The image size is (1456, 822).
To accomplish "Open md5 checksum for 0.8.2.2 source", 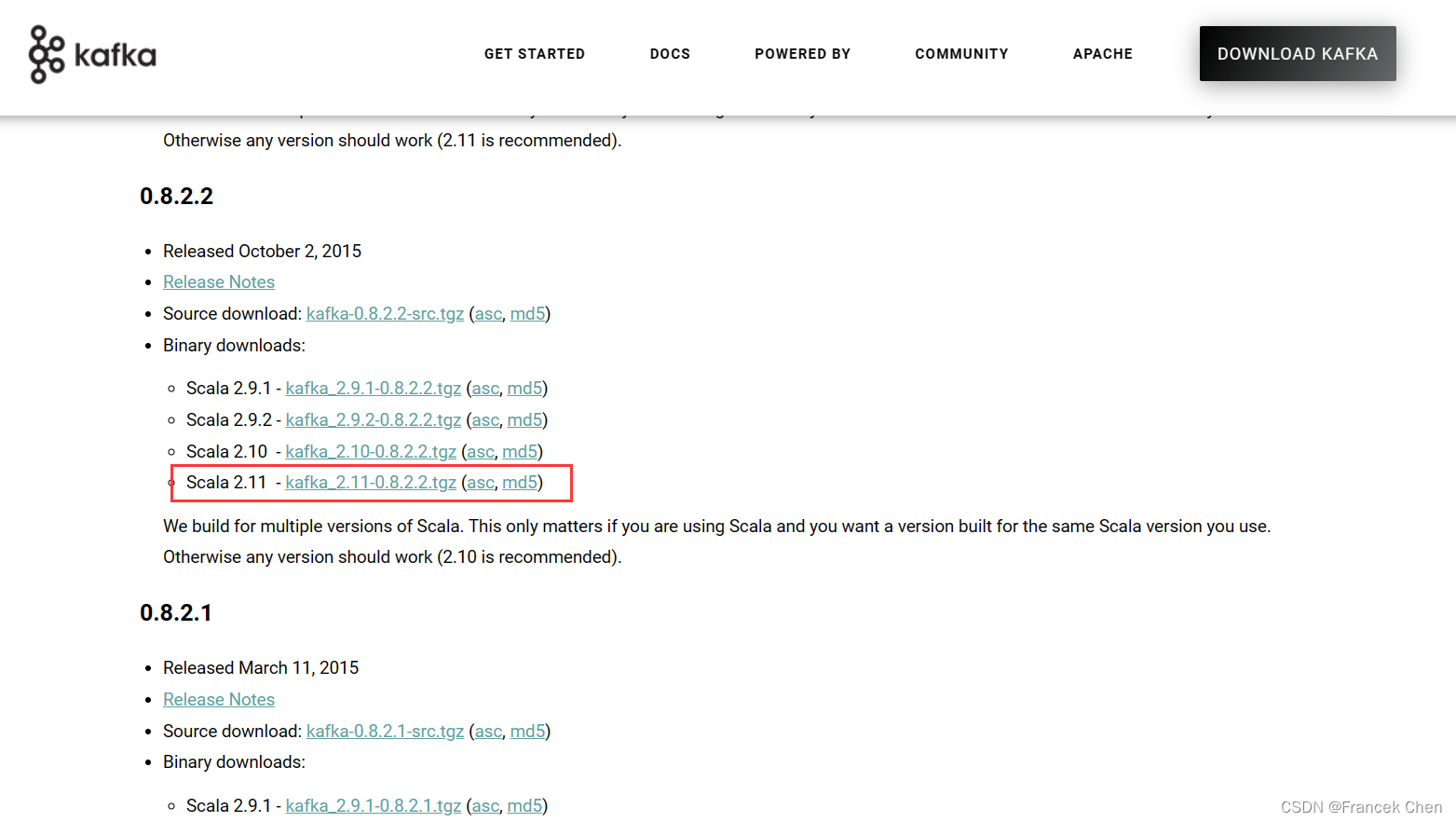I will tap(527, 314).
